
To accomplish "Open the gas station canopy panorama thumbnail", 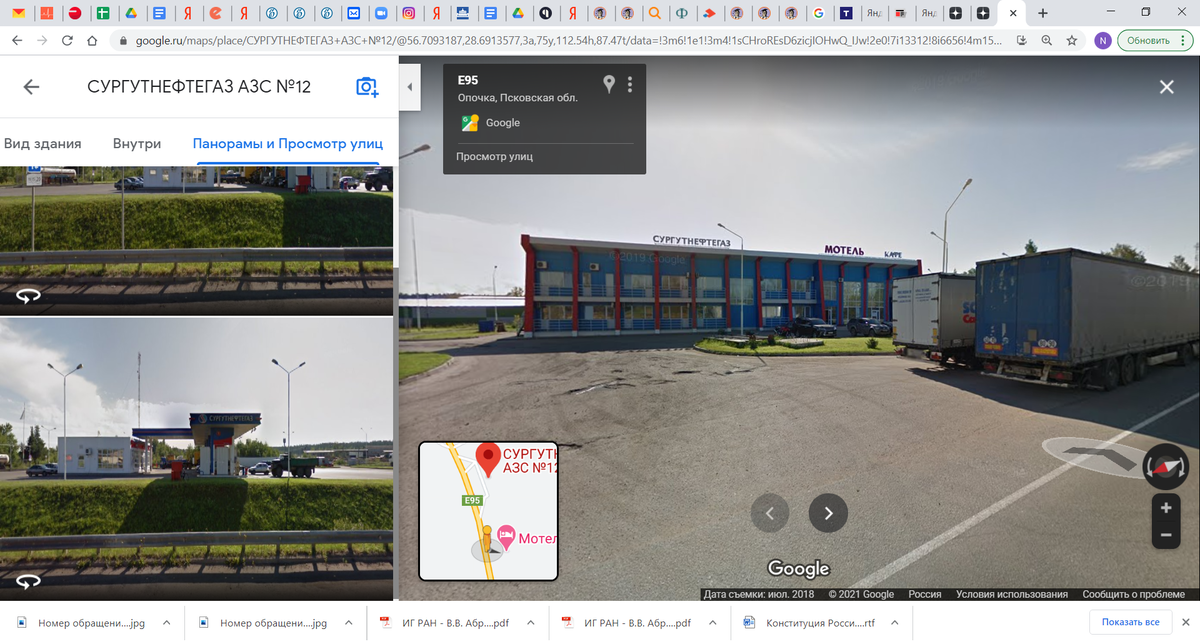I will (196, 458).
